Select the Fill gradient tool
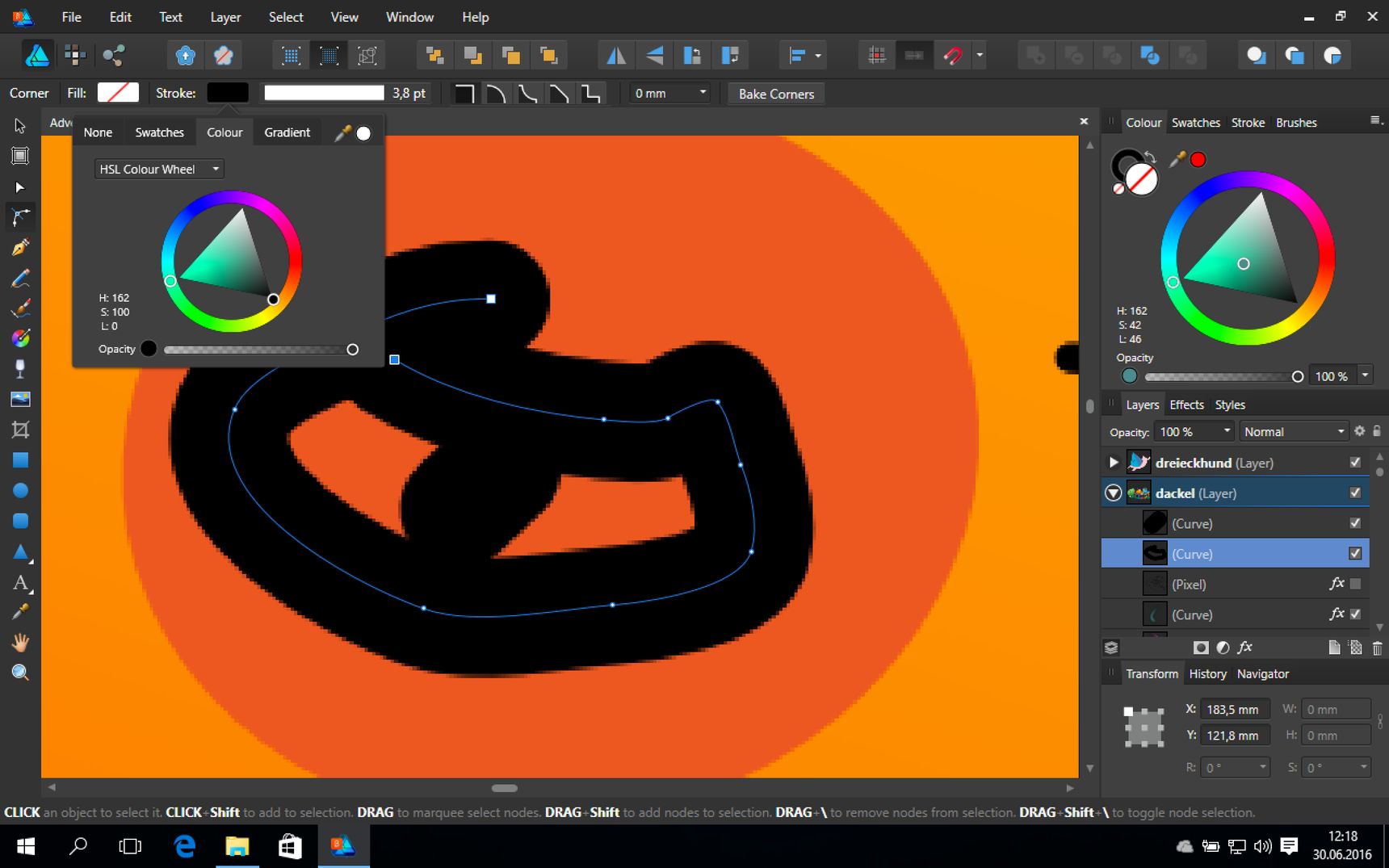The image size is (1389, 868). pos(20,338)
